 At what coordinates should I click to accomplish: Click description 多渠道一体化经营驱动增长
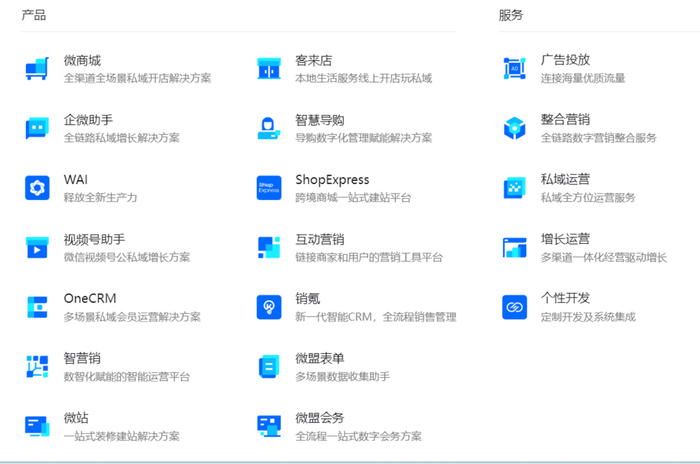[604, 257]
